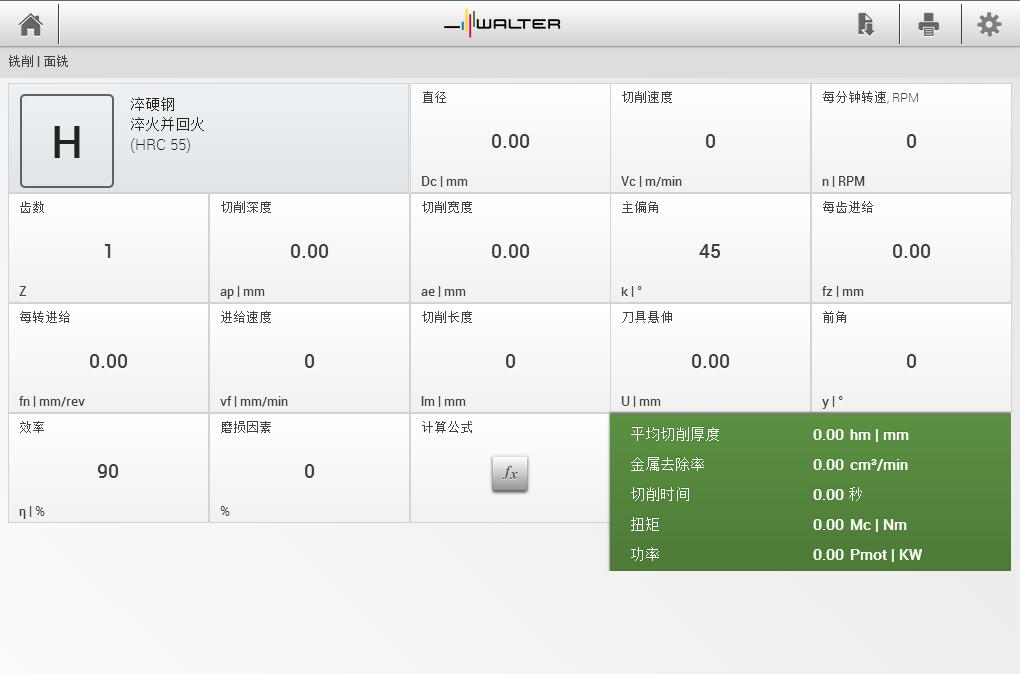
Task: Adjust the 效率 efficiency value 90
Action: click(108, 471)
